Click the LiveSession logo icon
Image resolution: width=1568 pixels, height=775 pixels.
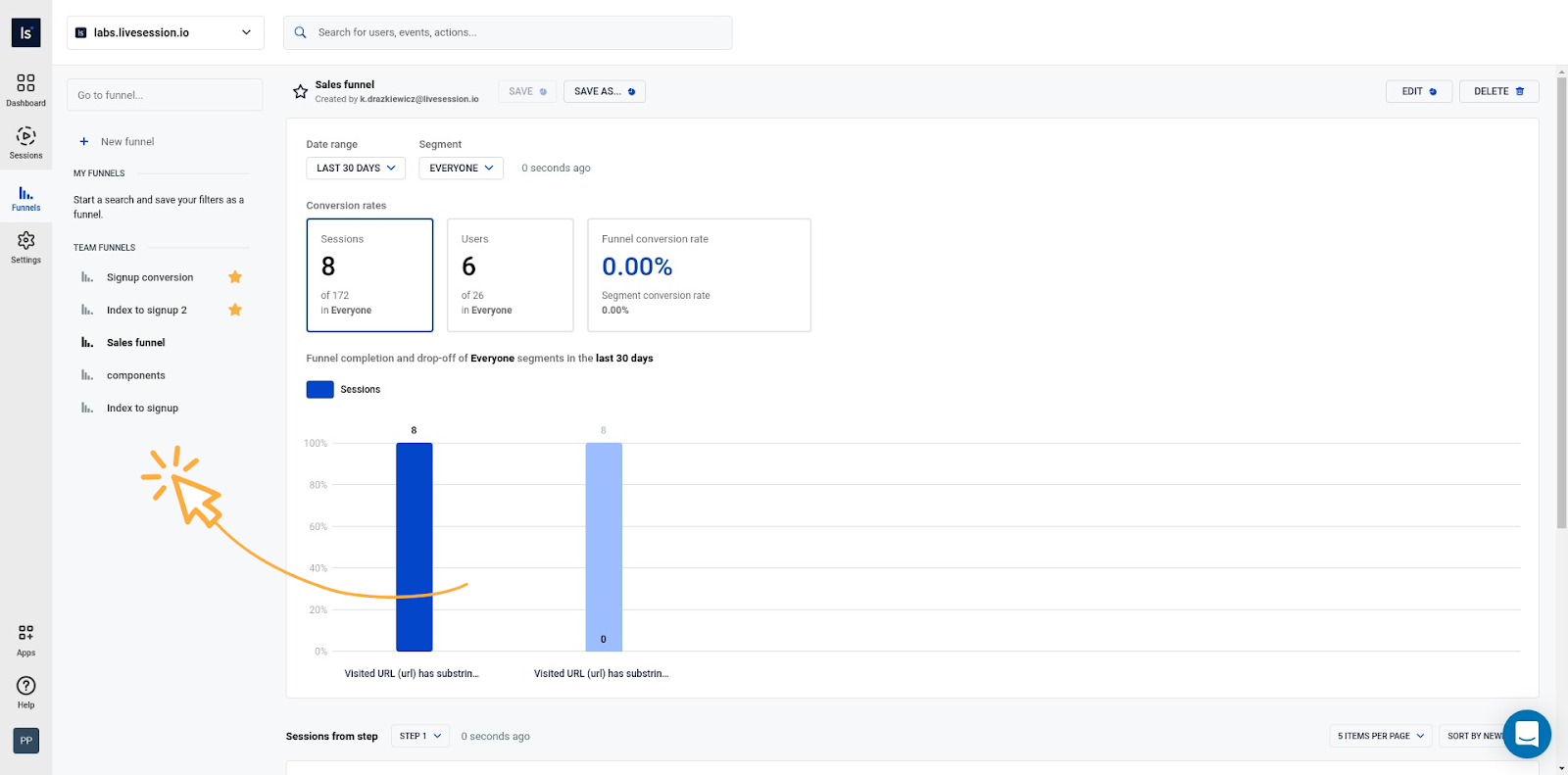[x=25, y=32]
